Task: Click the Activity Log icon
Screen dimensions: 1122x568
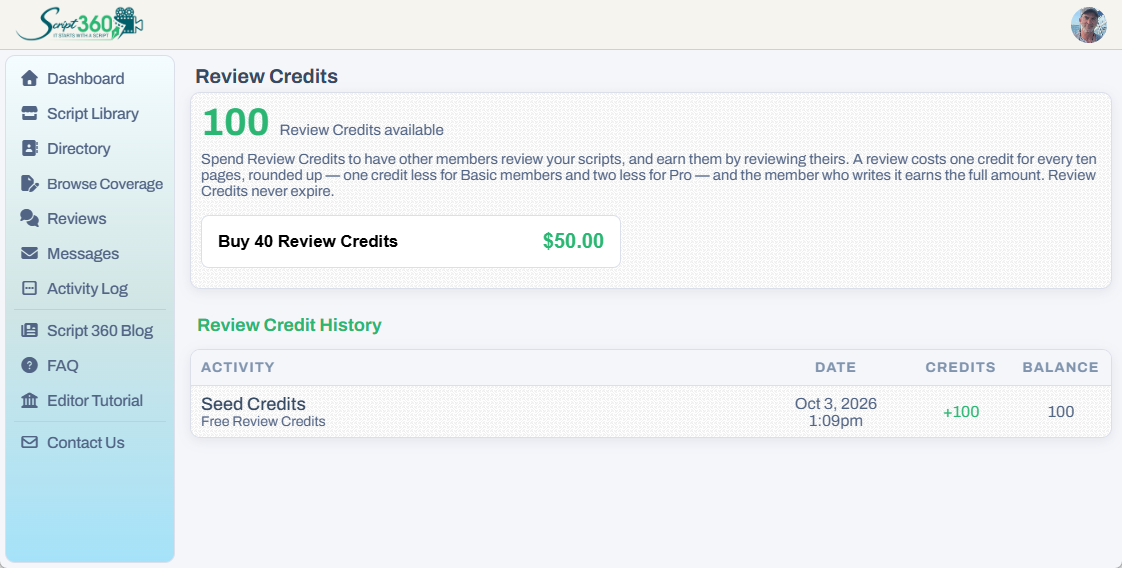Action: (29, 289)
